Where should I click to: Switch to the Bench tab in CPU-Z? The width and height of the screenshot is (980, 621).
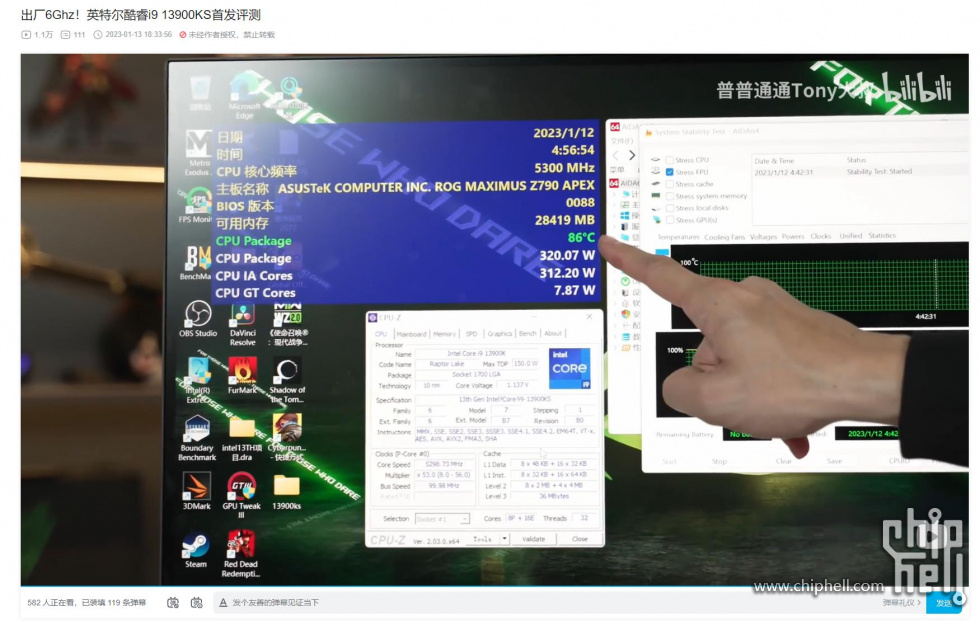[528, 334]
